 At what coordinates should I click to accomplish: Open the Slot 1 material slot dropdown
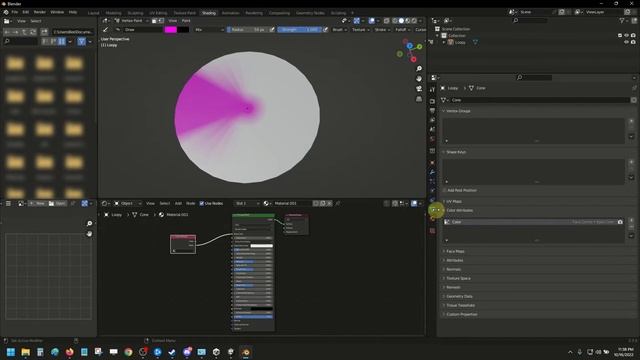247,203
